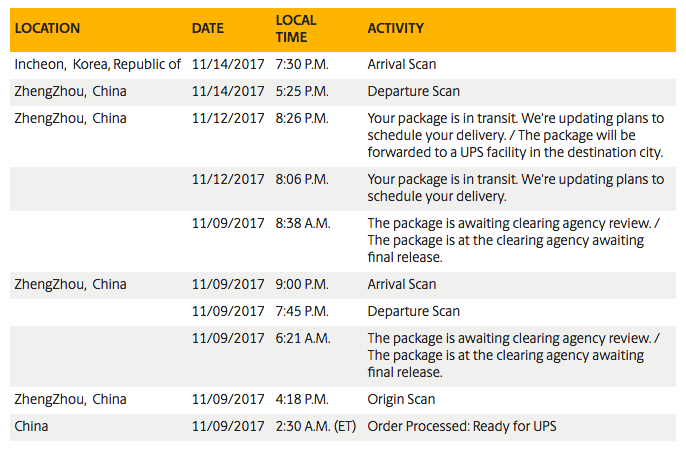Screen dimensions: 686x453
Task: Select the 9:00 P.M. time entry
Action: coord(302,284)
